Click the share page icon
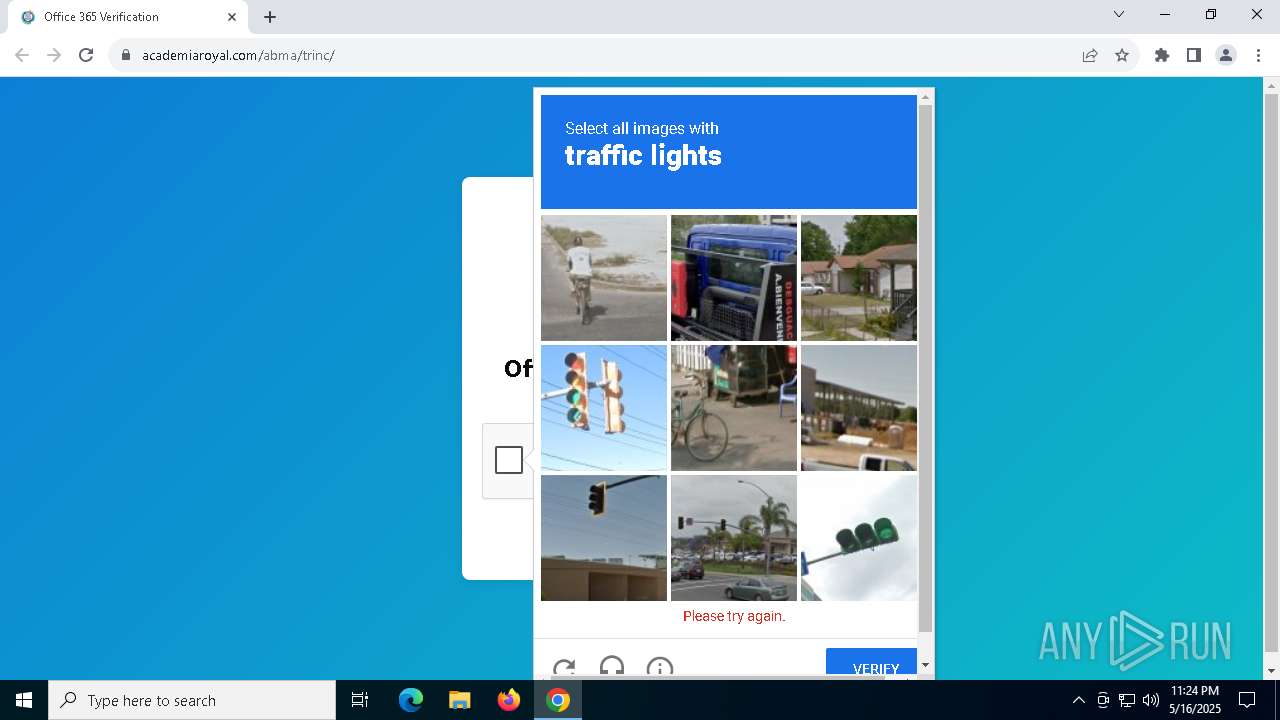Viewport: 1280px width, 720px height. click(1090, 55)
